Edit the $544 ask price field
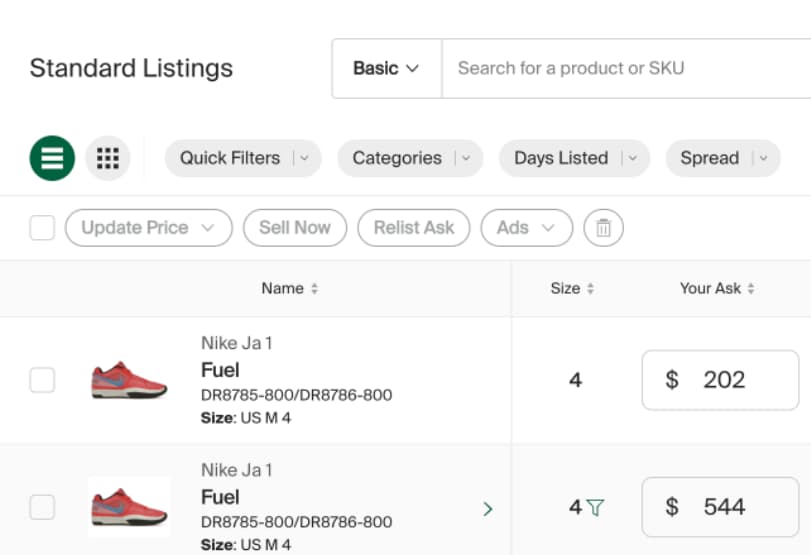Viewport: 811px width, 555px height. pos(720,507)
